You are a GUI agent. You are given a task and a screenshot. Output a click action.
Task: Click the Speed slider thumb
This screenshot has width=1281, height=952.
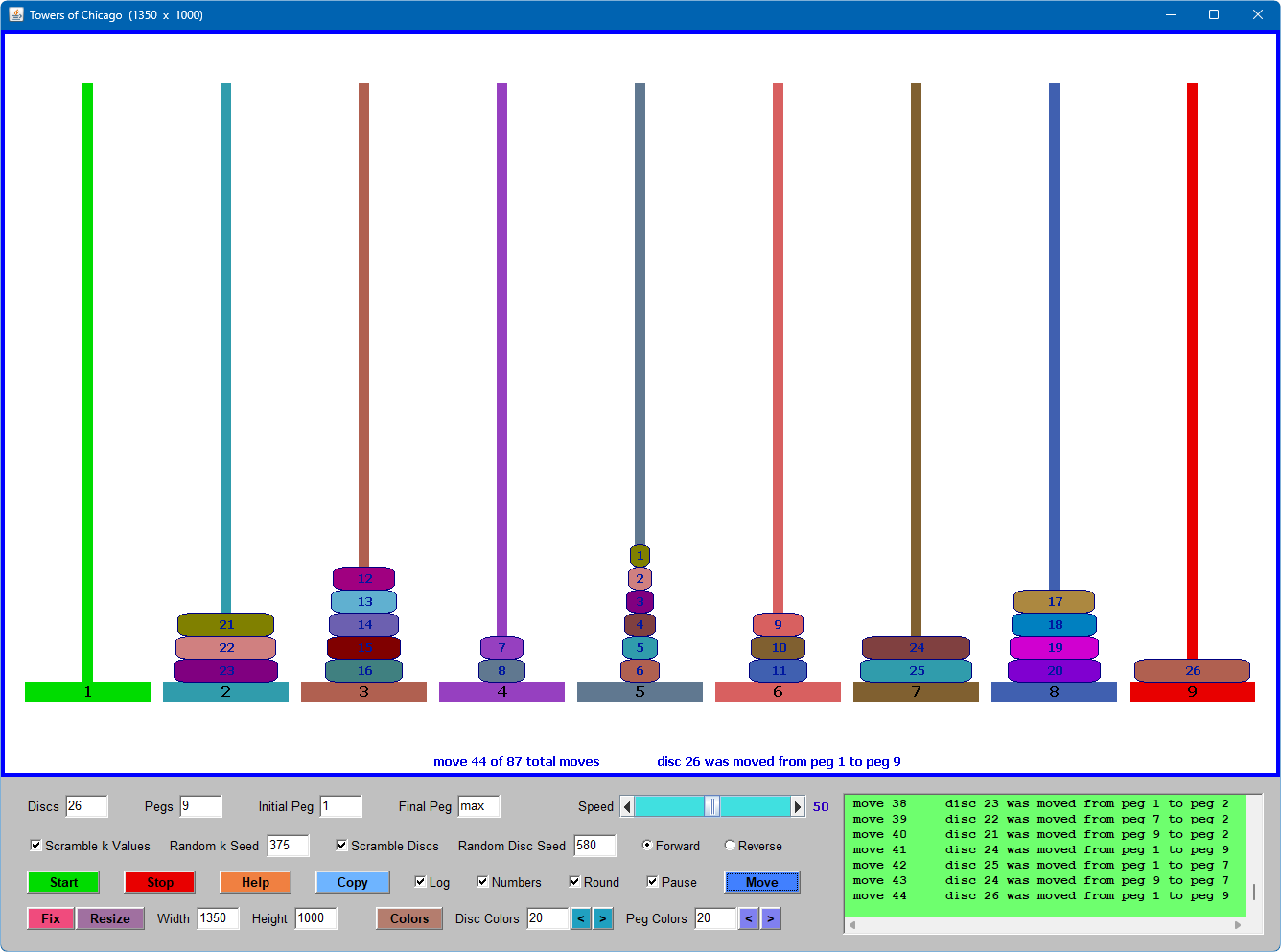pos(711,806)
